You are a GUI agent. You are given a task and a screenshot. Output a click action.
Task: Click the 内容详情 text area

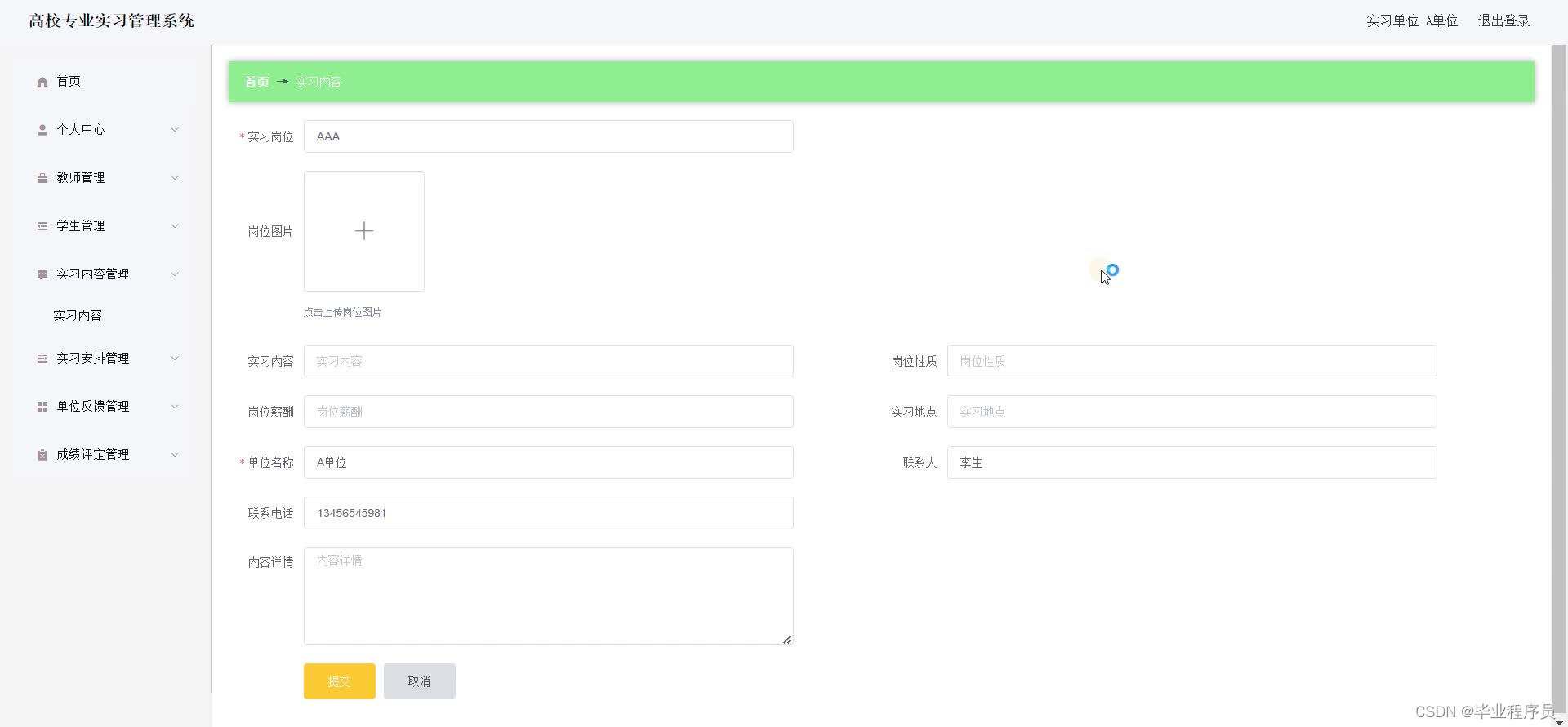549,596
